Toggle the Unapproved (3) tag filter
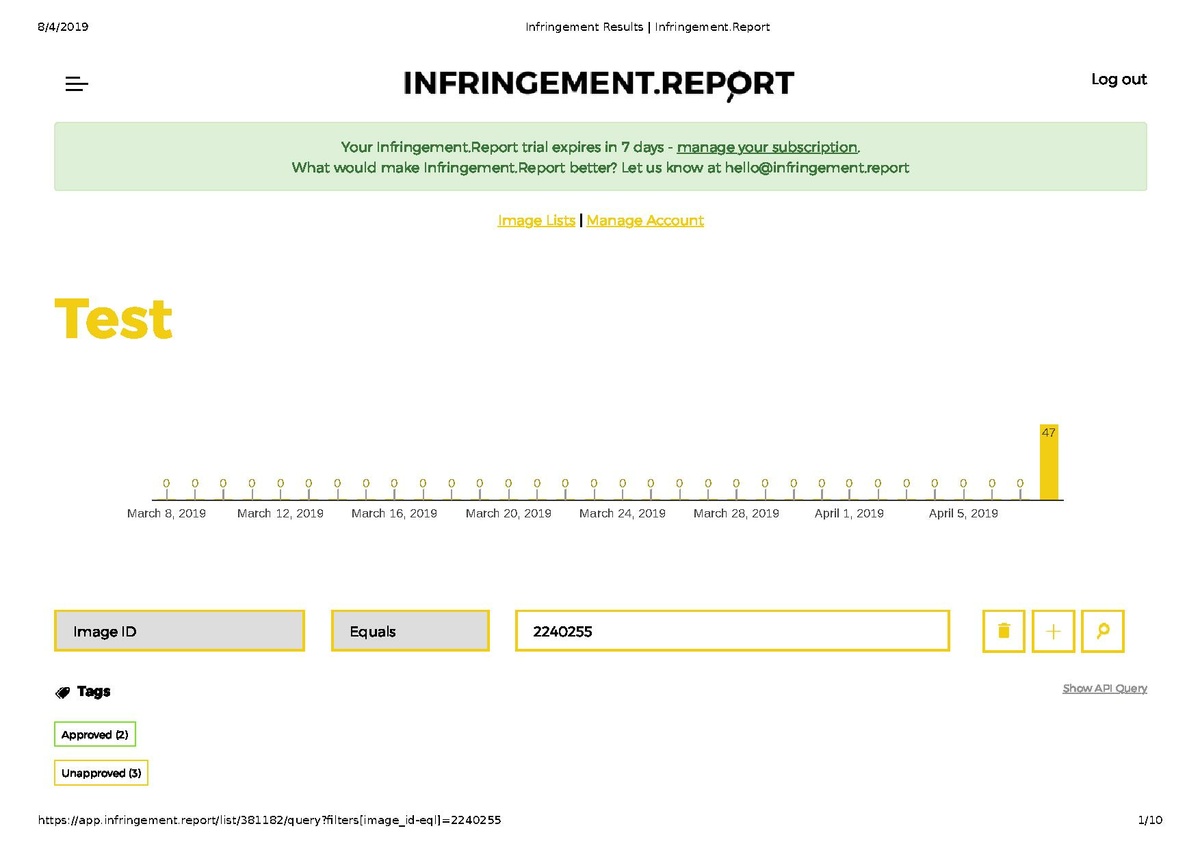 pyautogui.click(x=100, y=772)
